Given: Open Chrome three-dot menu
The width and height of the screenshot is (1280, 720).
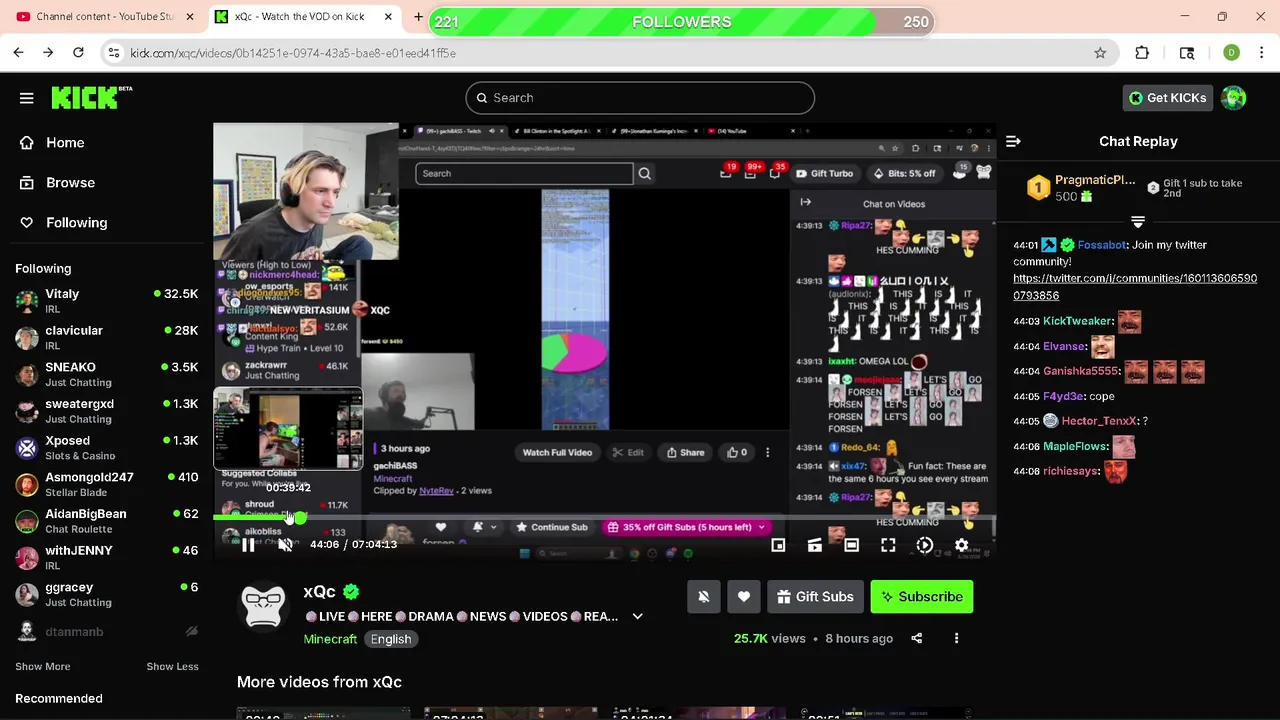Looking at the screenshot, I should (x=1262, y=53).
